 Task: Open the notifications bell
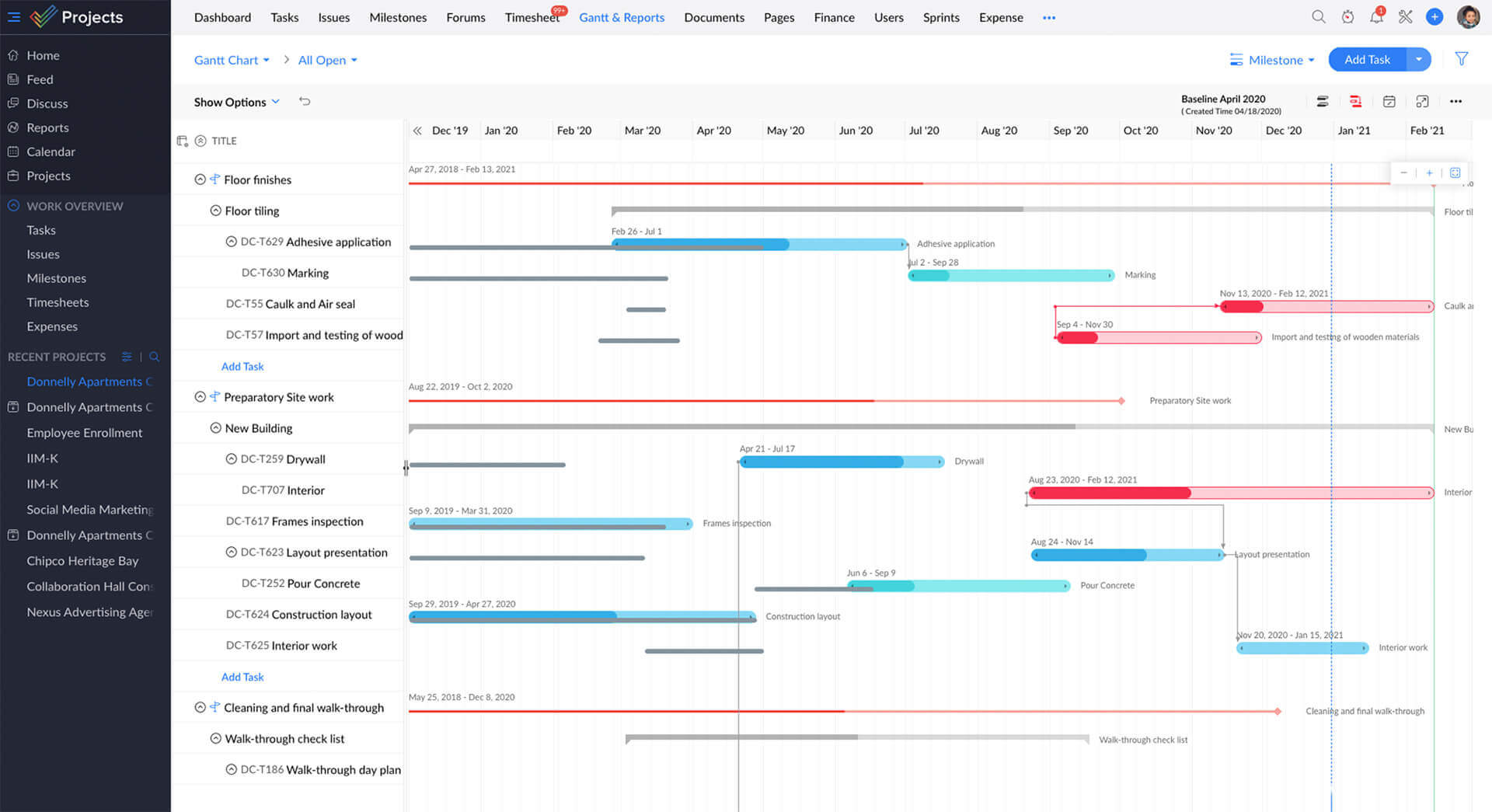point(1376,17)
